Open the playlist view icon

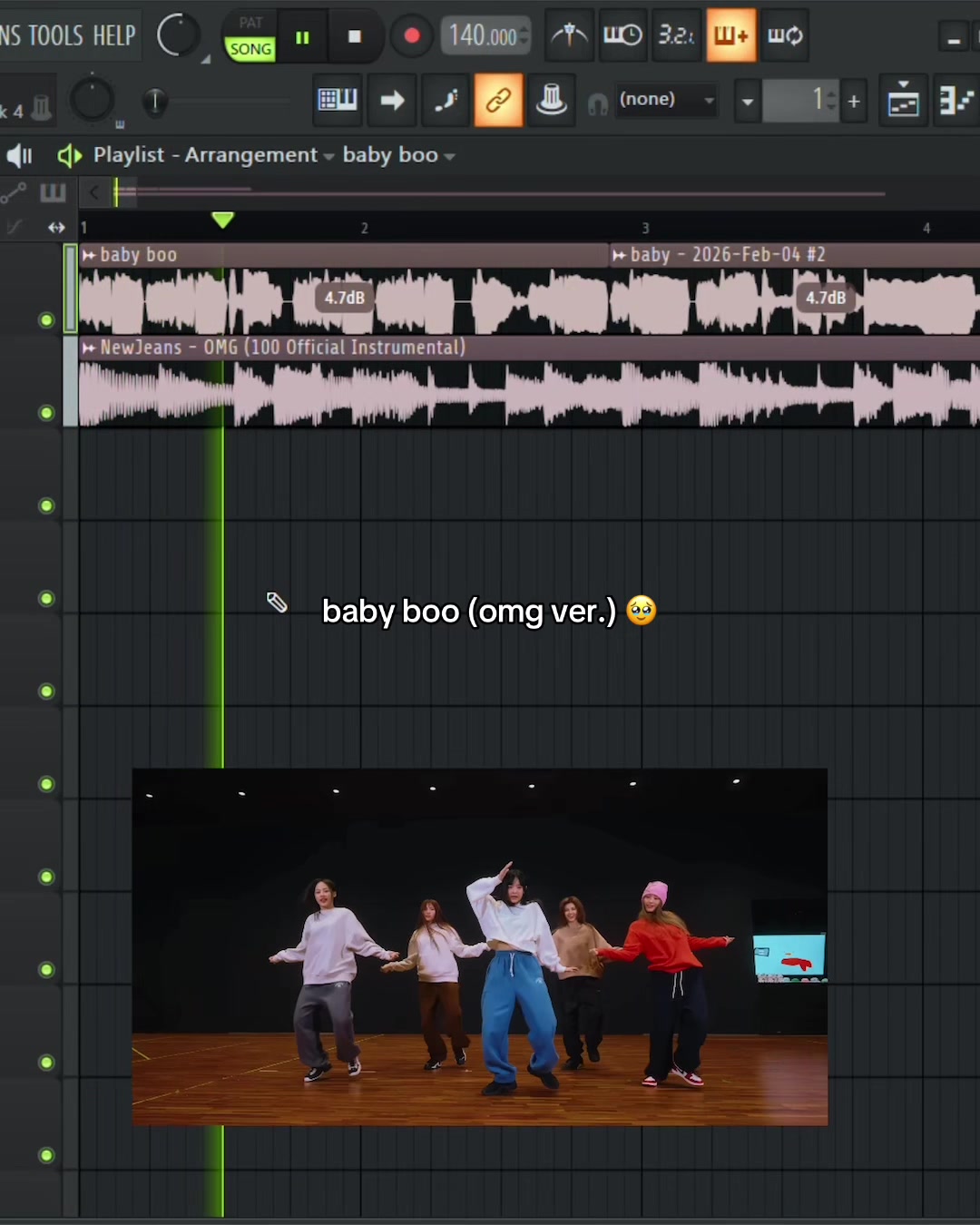coord(904,100)
